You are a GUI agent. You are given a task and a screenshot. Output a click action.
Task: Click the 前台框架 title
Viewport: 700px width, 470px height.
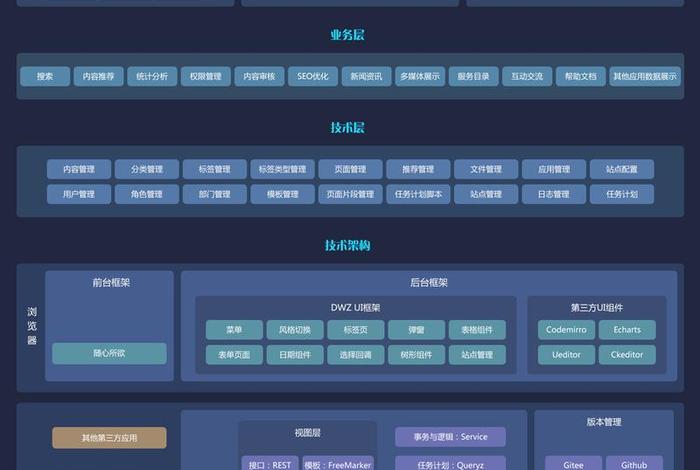click(111, 283)
